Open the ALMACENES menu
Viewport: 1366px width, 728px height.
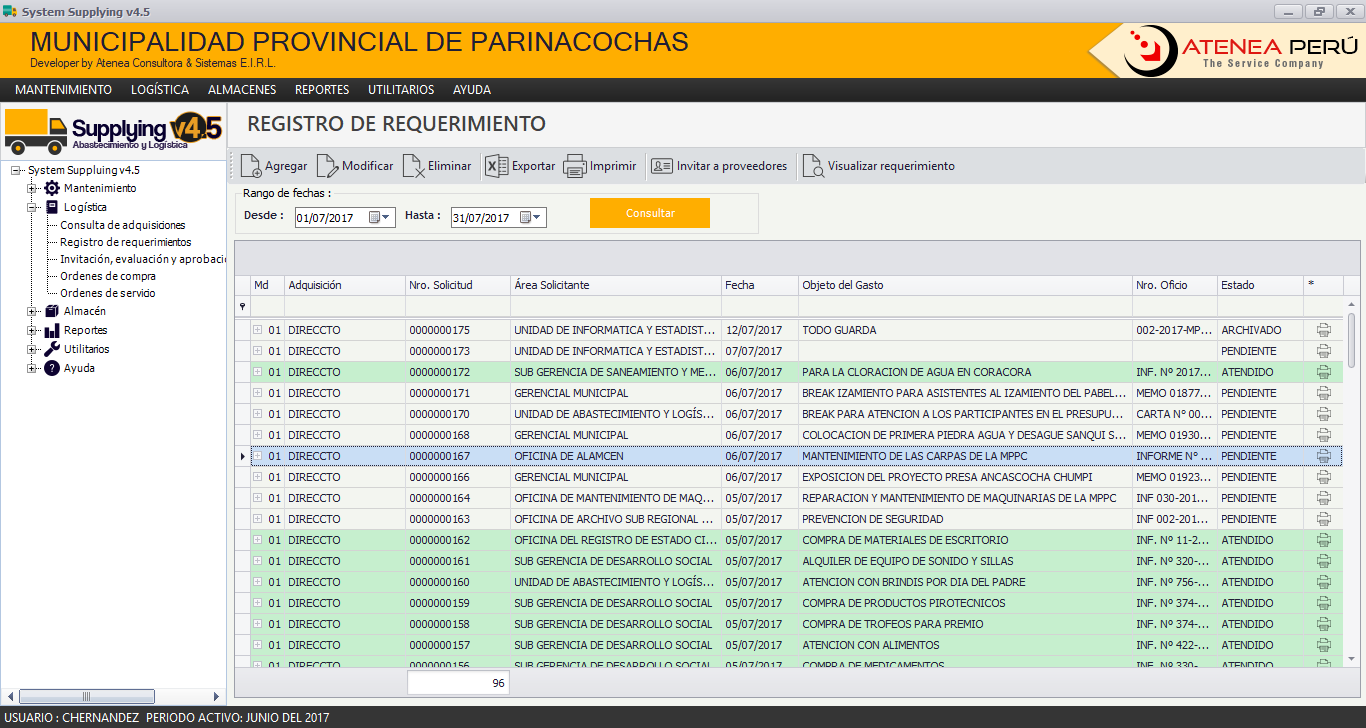(242, 90)
